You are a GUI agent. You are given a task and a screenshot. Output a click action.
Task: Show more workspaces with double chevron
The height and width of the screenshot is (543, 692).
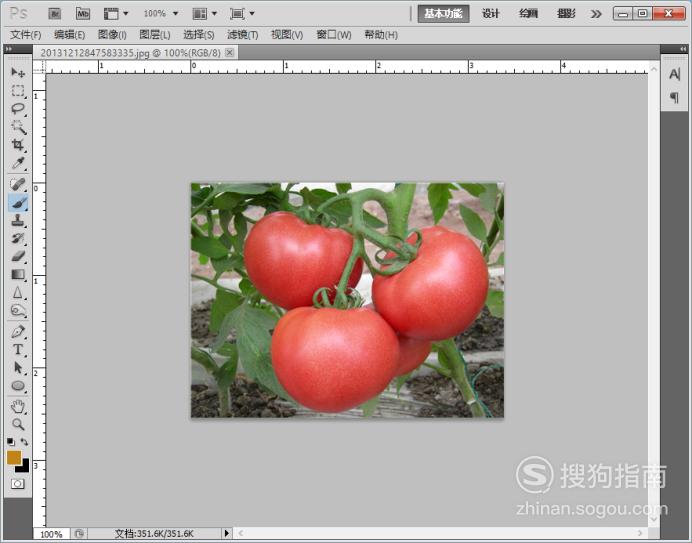(596, 14)
